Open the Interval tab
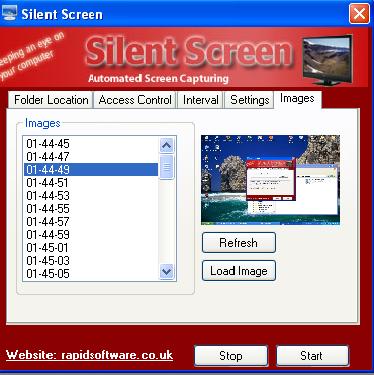Image resolution: width=374 pixels, height=375 pixels. pos(201,100)
